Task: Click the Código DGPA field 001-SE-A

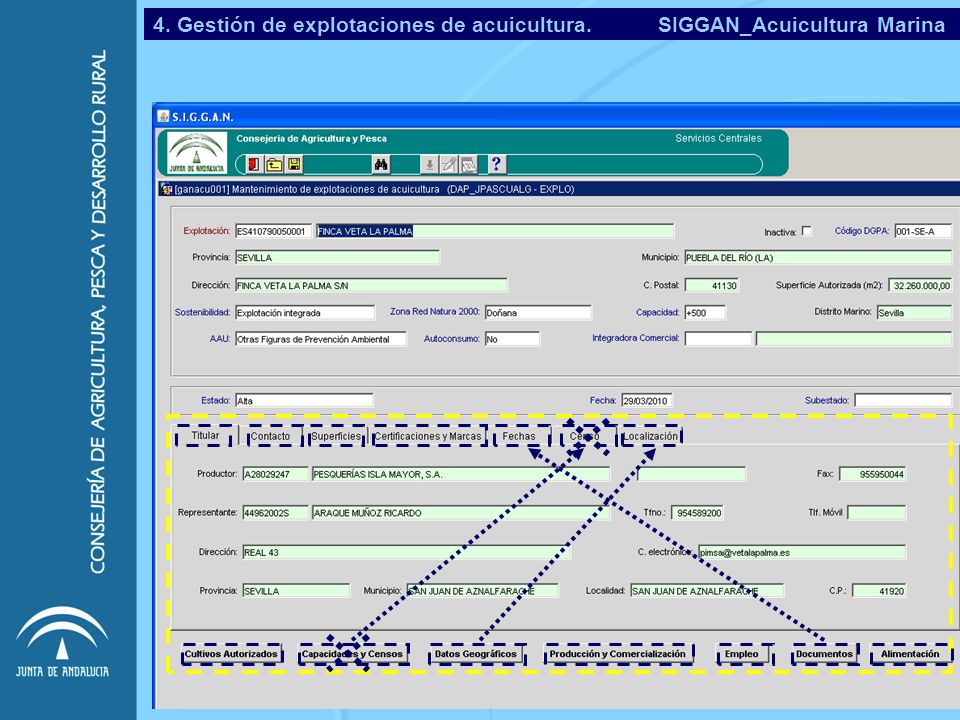Action: pos(923,231)
